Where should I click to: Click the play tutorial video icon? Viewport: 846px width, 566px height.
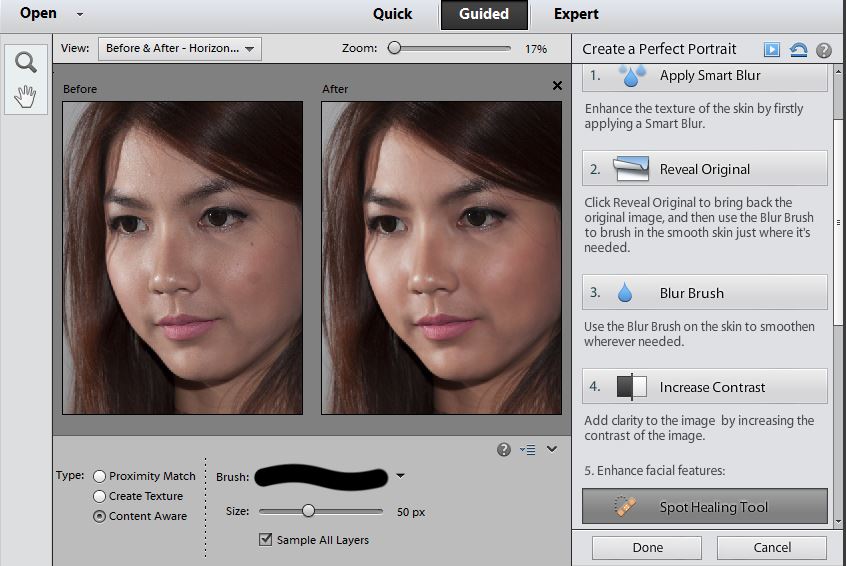pos(772,50)
